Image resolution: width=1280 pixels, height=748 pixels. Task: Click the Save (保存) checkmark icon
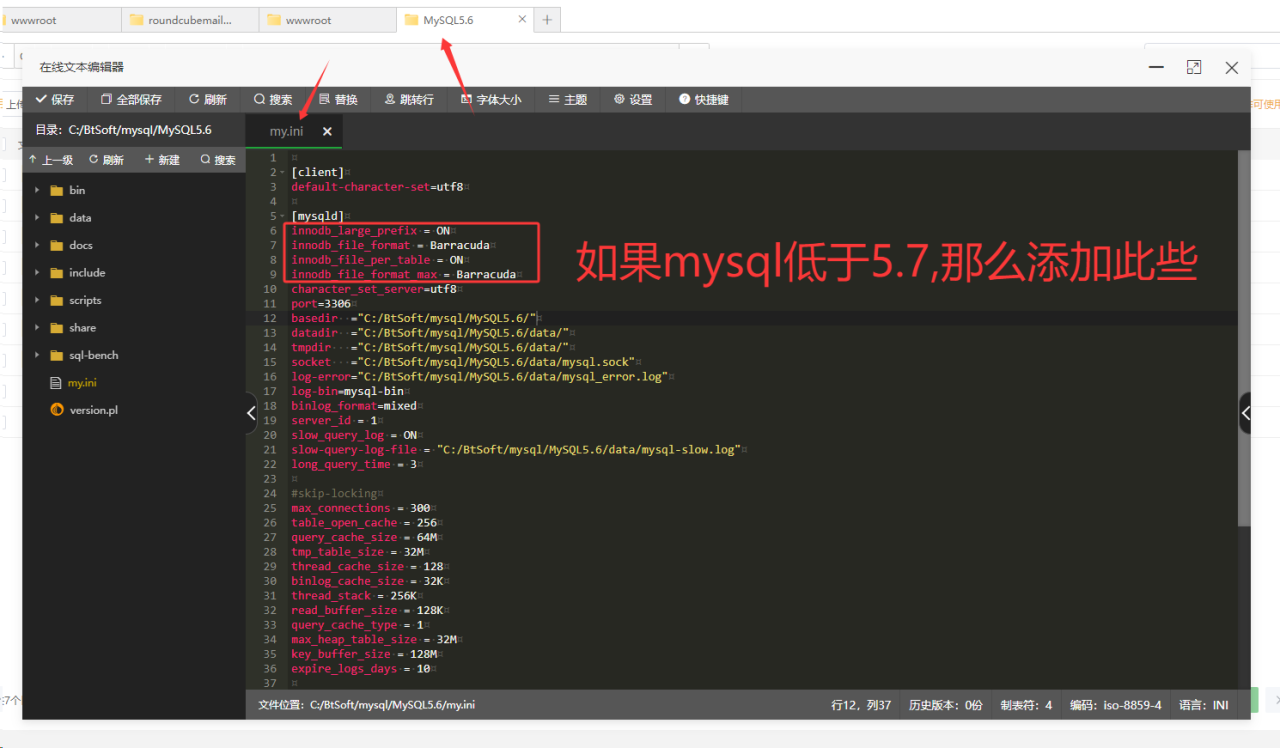(41, 100)
